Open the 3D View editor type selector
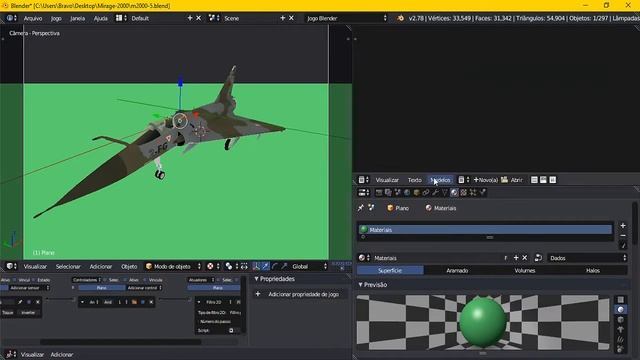Screen dimensions: 640x360 pyautogui.click(x=11, y=266)
